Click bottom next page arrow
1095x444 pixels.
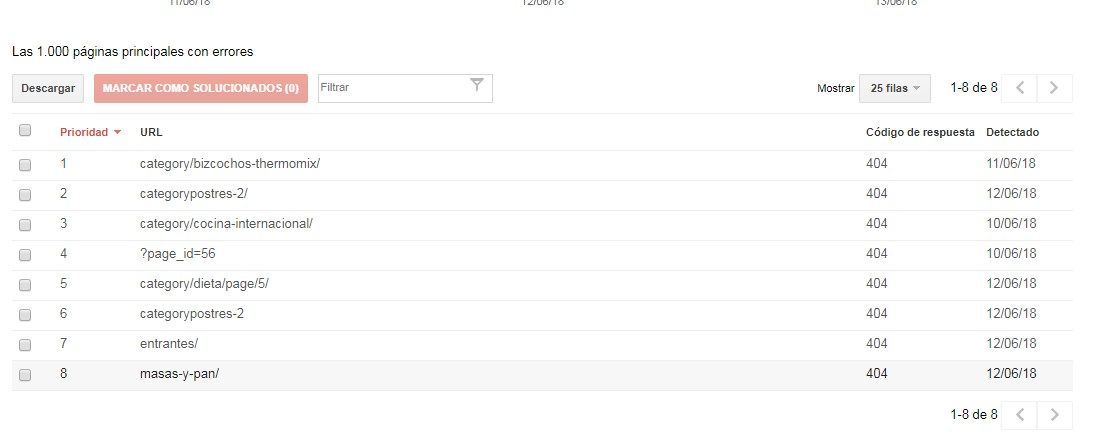click(1054, 415)
